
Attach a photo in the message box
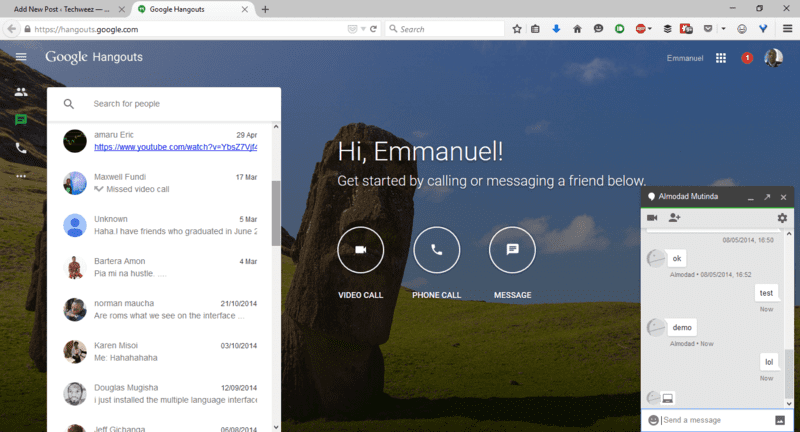tap(780, 420)
